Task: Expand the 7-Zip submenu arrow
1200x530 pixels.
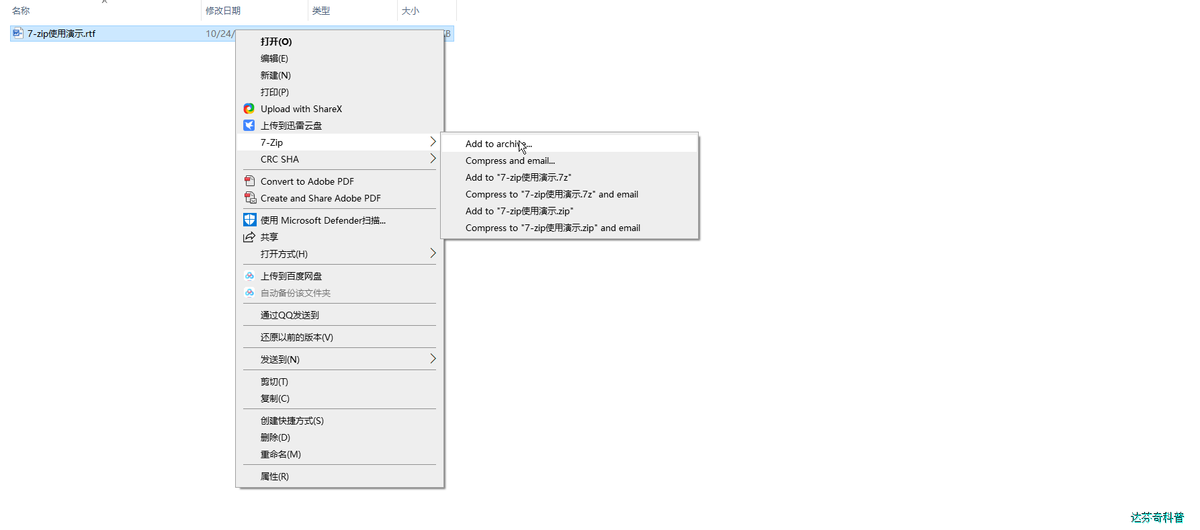Action: (x=433, y=142)
